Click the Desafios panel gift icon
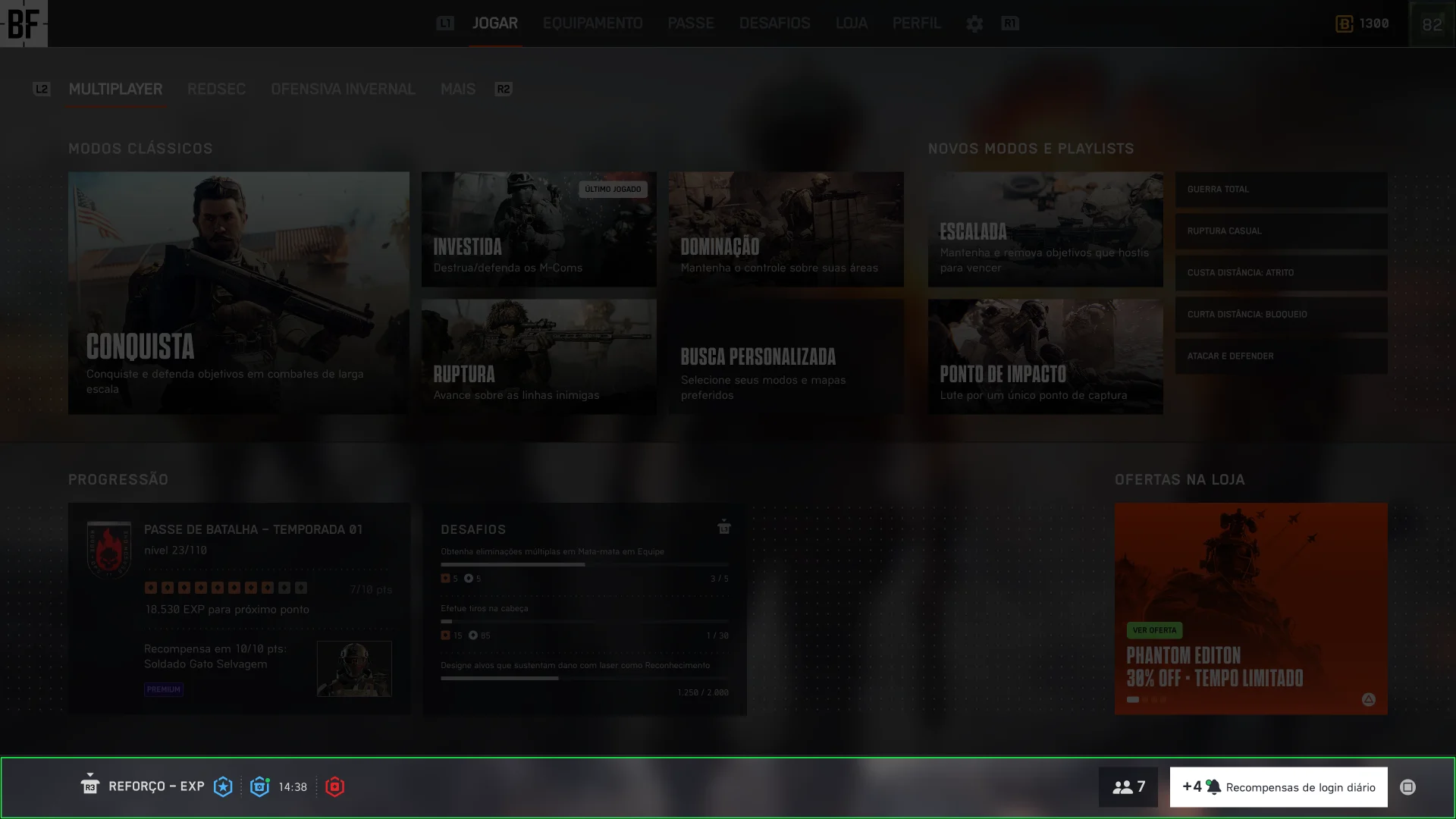Image resolution: width=1456 pixels, height=819 pixels. tap(723, 527)
